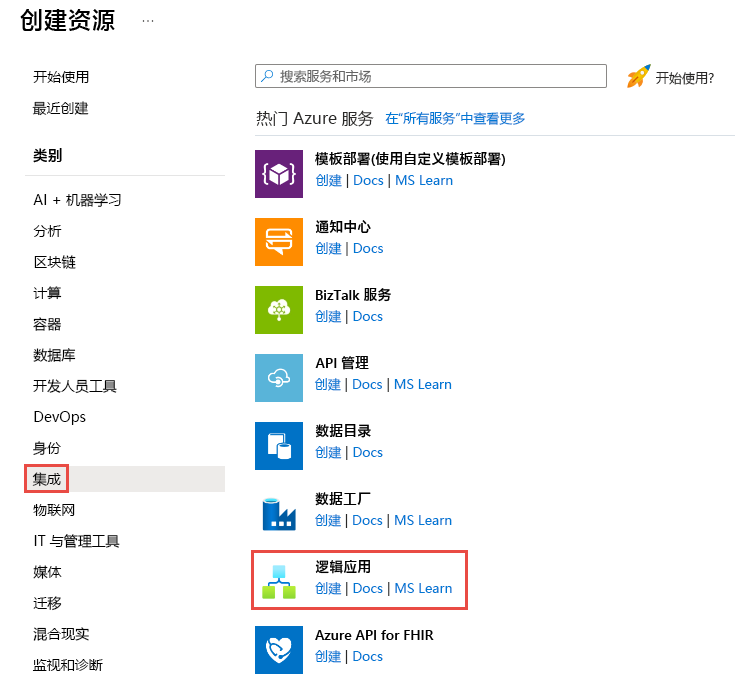The image size is (751, 681).
Task: Click 创建 under API 管理
Action: (328, 385)
